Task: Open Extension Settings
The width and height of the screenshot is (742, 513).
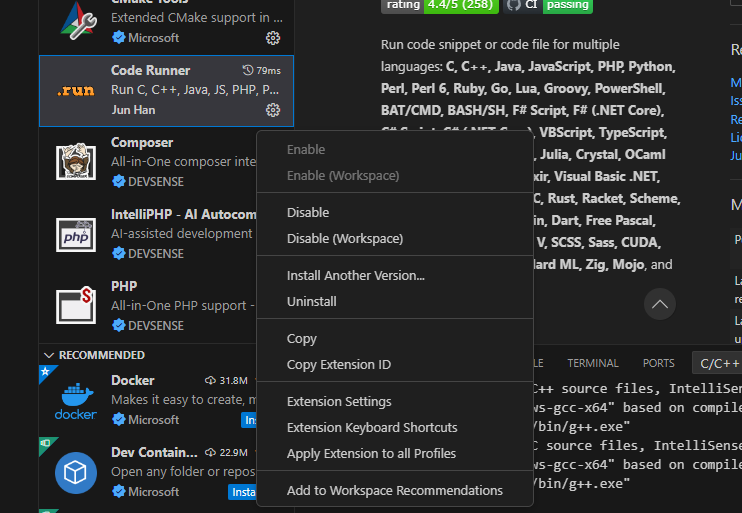Action: click(x=339, y=402)
